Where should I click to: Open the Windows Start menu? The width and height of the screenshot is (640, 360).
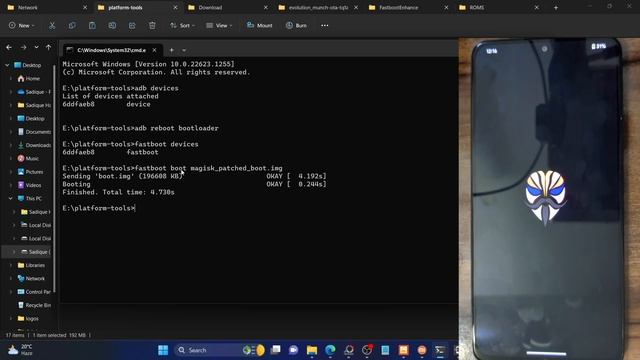point(163,350)
